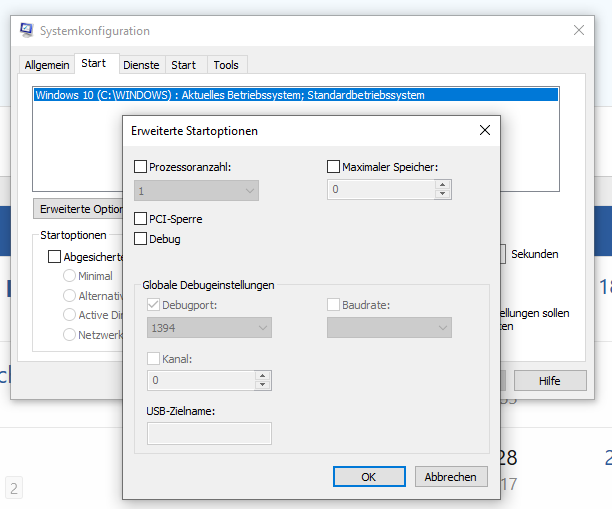The width and height of the screenshot is (612, 509).
Task: Open the Prozessoranzahl dropdown
Action: pyautogui.click(x=196, y=190)
